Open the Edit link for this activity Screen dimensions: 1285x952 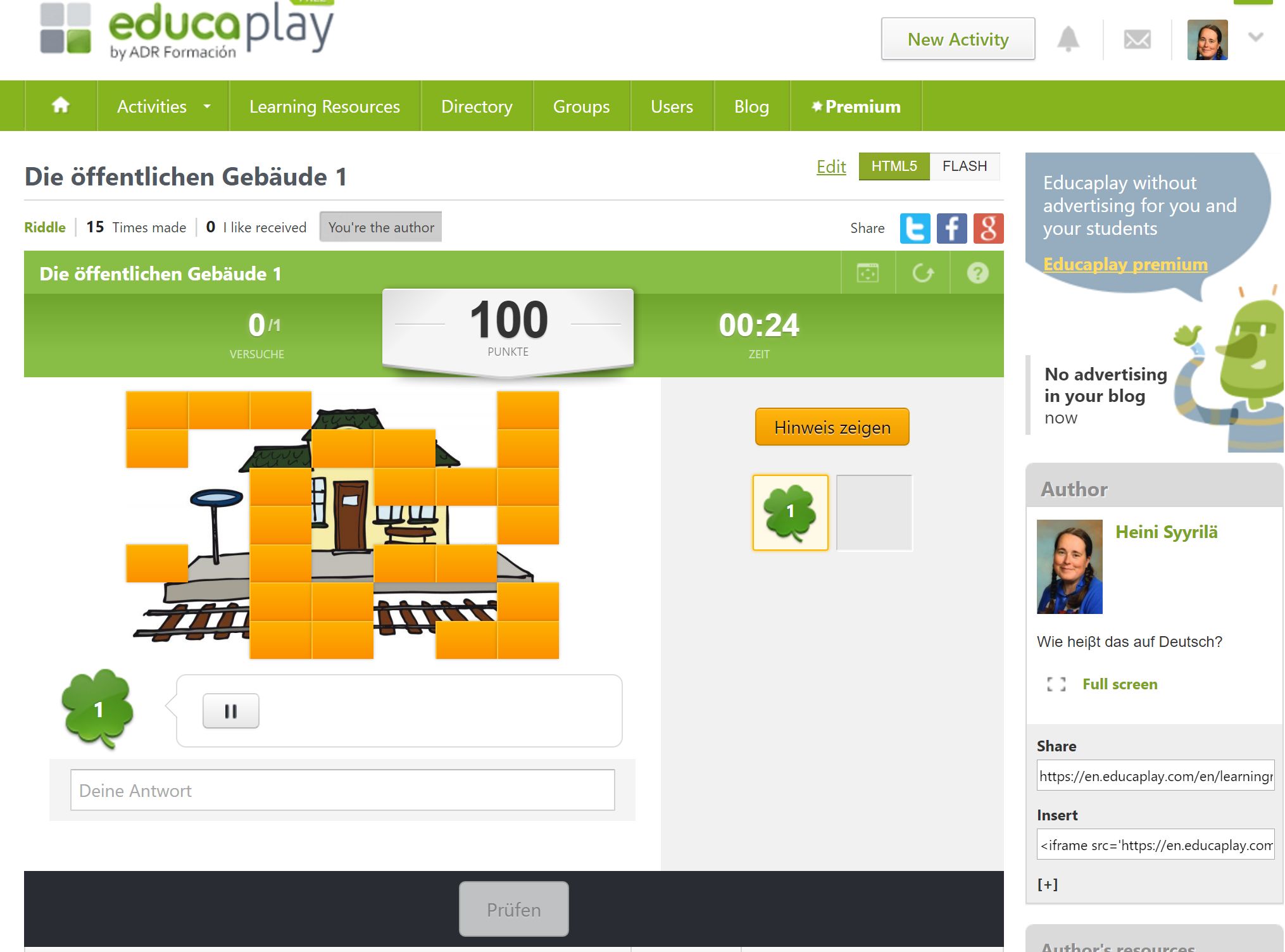pyautogui.click(x=831, y=166)
